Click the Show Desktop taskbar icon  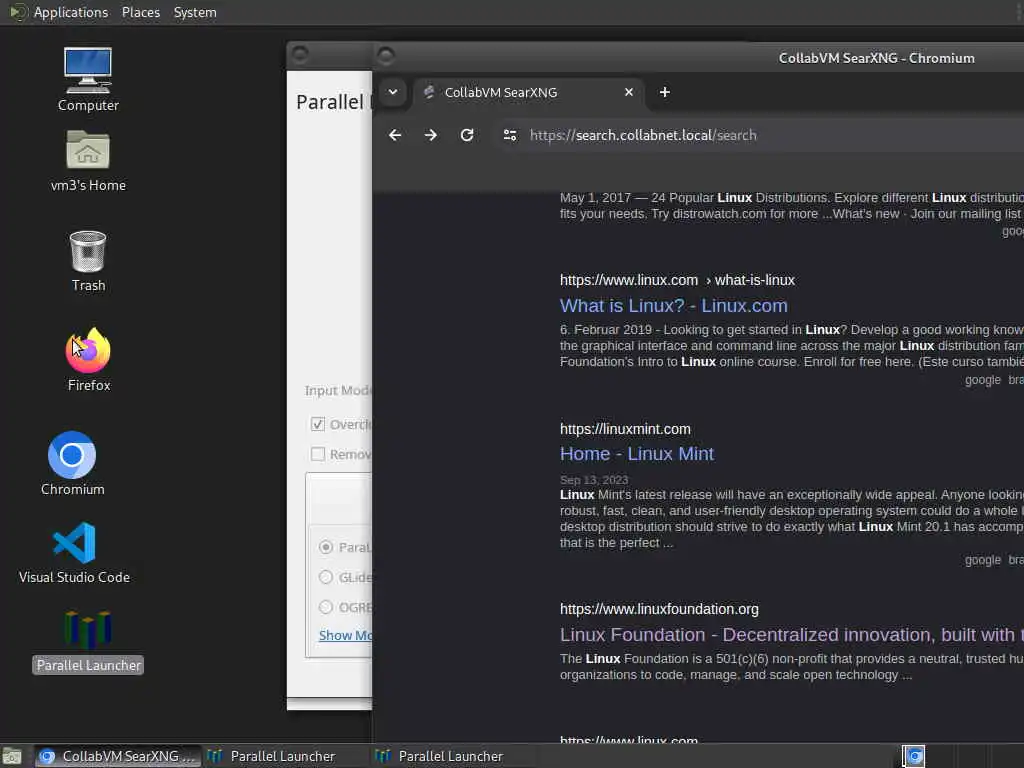12,756
